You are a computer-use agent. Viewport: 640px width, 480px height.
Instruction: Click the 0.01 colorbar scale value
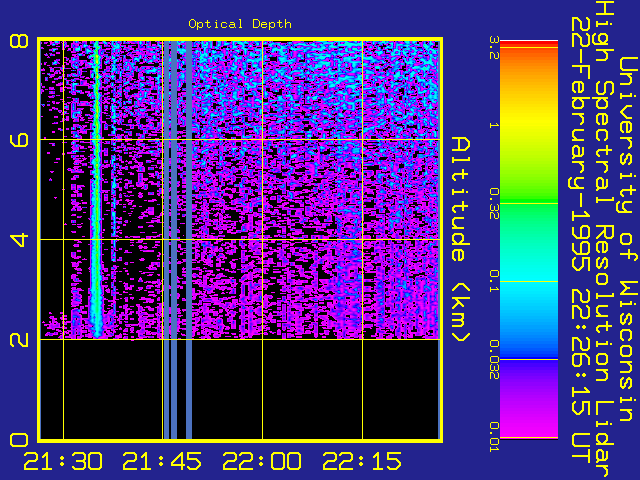pyautogui.click(x=494, y=437)
